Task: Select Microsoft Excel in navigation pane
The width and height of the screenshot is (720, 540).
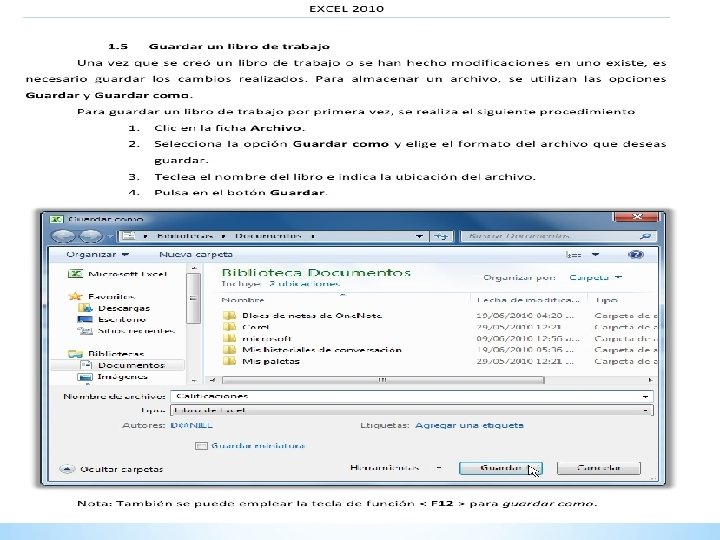Action: pos(118,274)
